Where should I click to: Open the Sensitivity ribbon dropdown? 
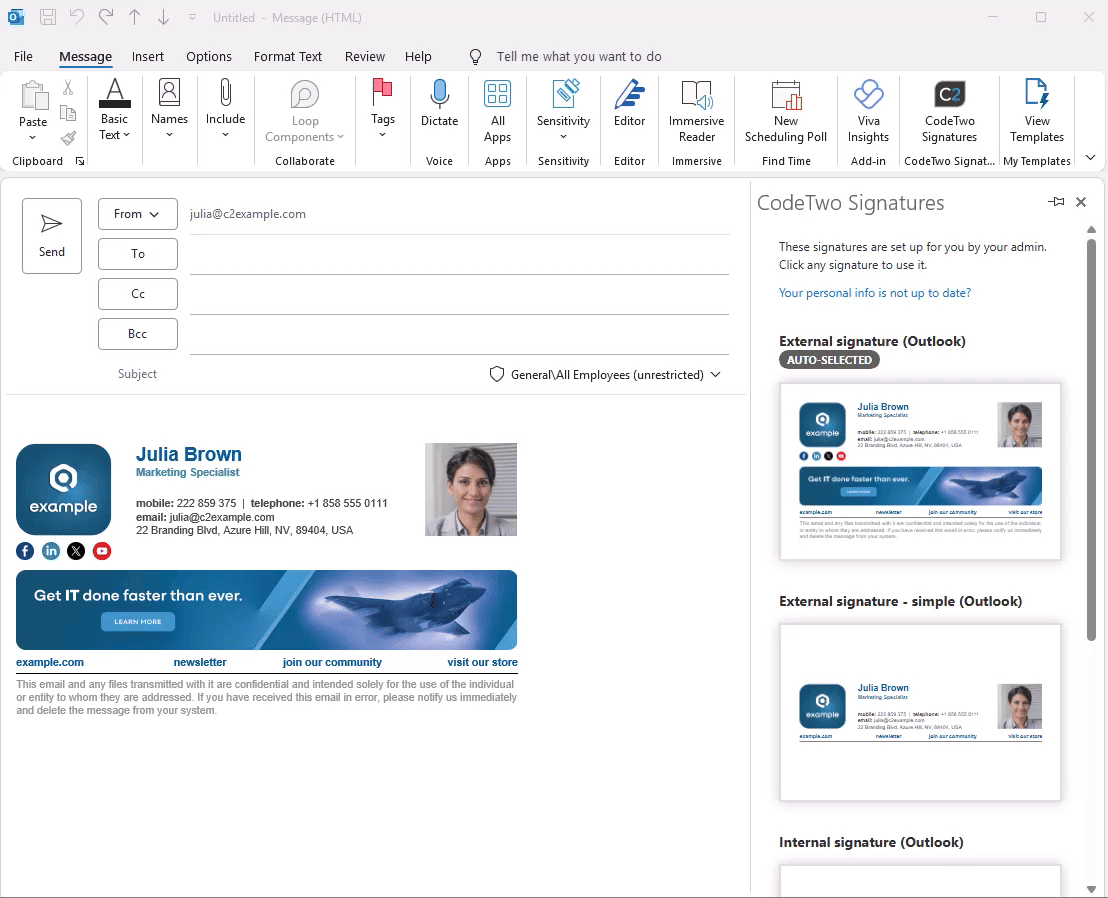pos(563,110)
